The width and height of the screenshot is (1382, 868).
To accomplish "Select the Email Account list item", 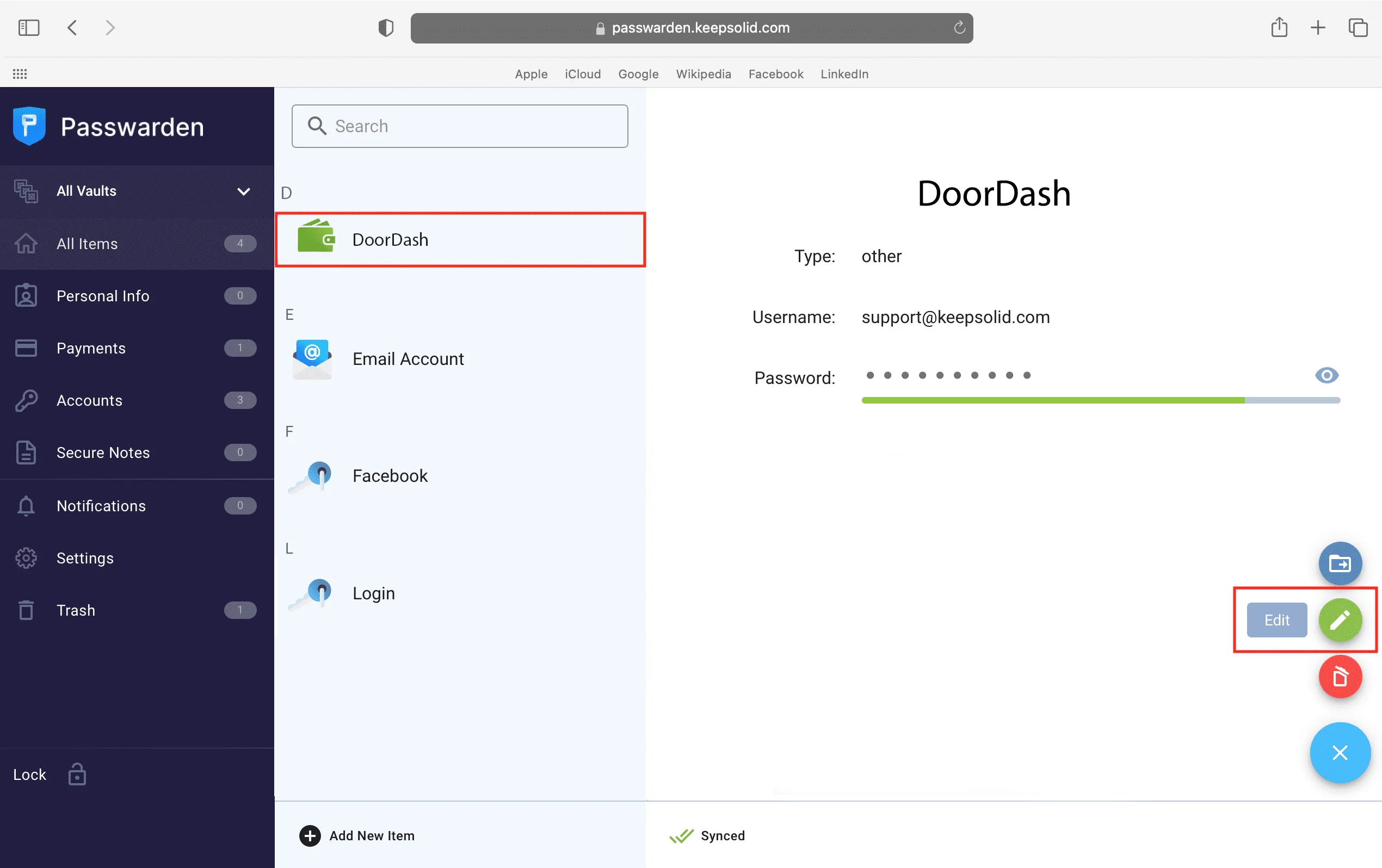I will coord(408,358).
